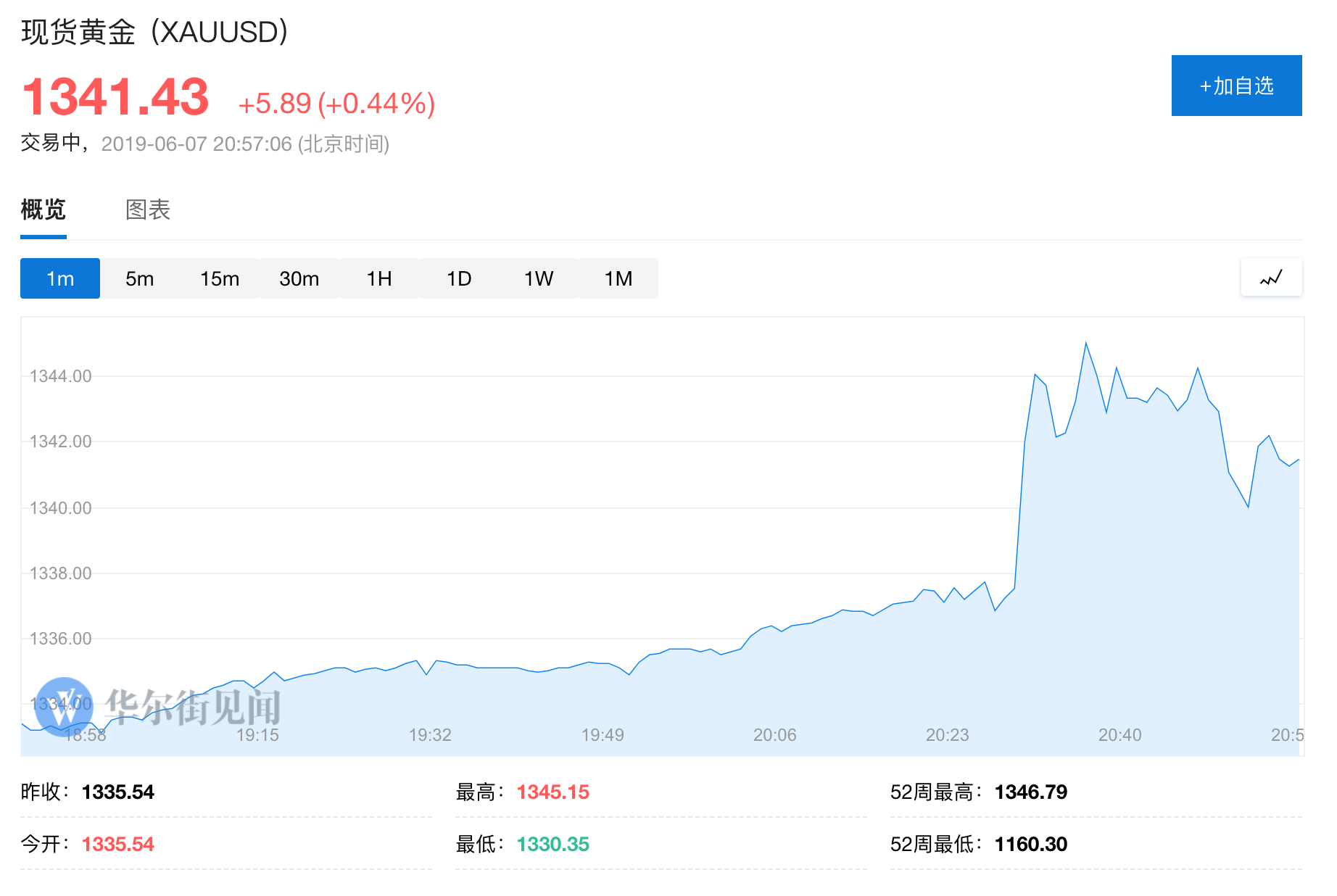Click the 最高 value 1345.15

552,792
